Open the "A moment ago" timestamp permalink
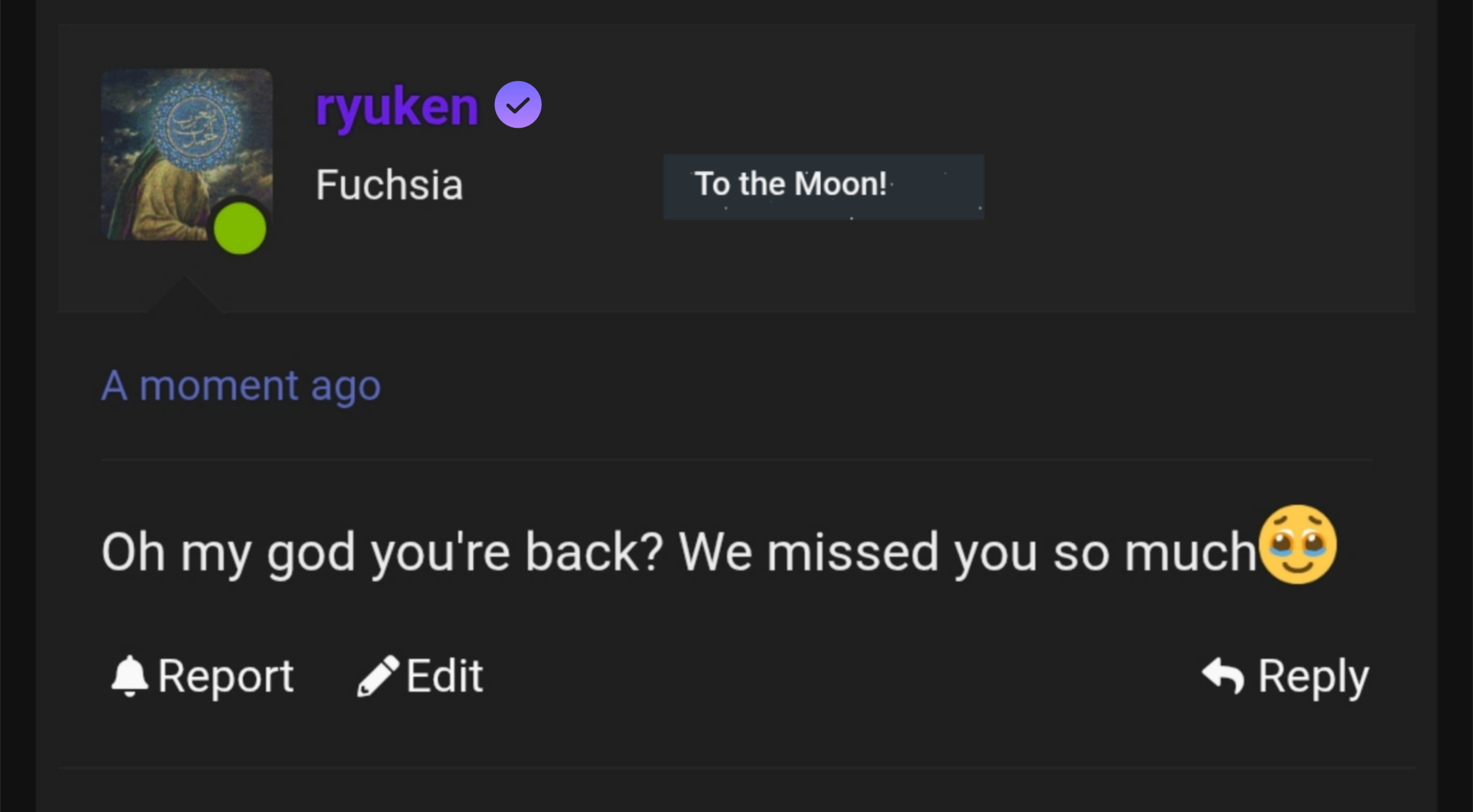The width and height of the screenshot is (1473, 812). pyautogui.click(x=241, y=386)
